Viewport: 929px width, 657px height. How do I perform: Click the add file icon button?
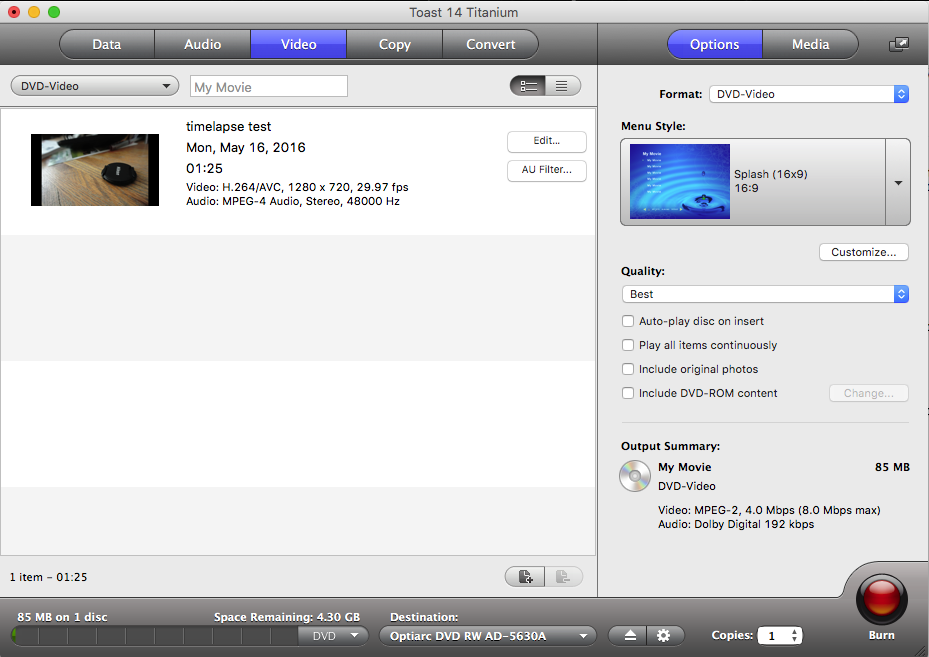coord(525,576)
